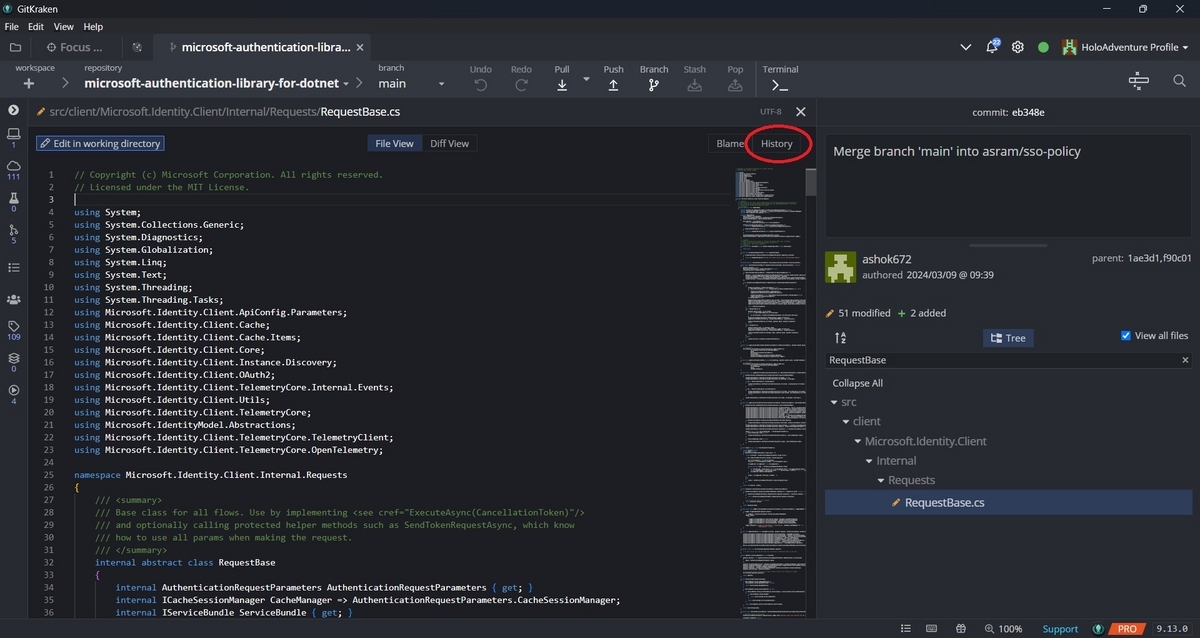
Task: Switch file list to Tree view
Action: click(1008, 338)
